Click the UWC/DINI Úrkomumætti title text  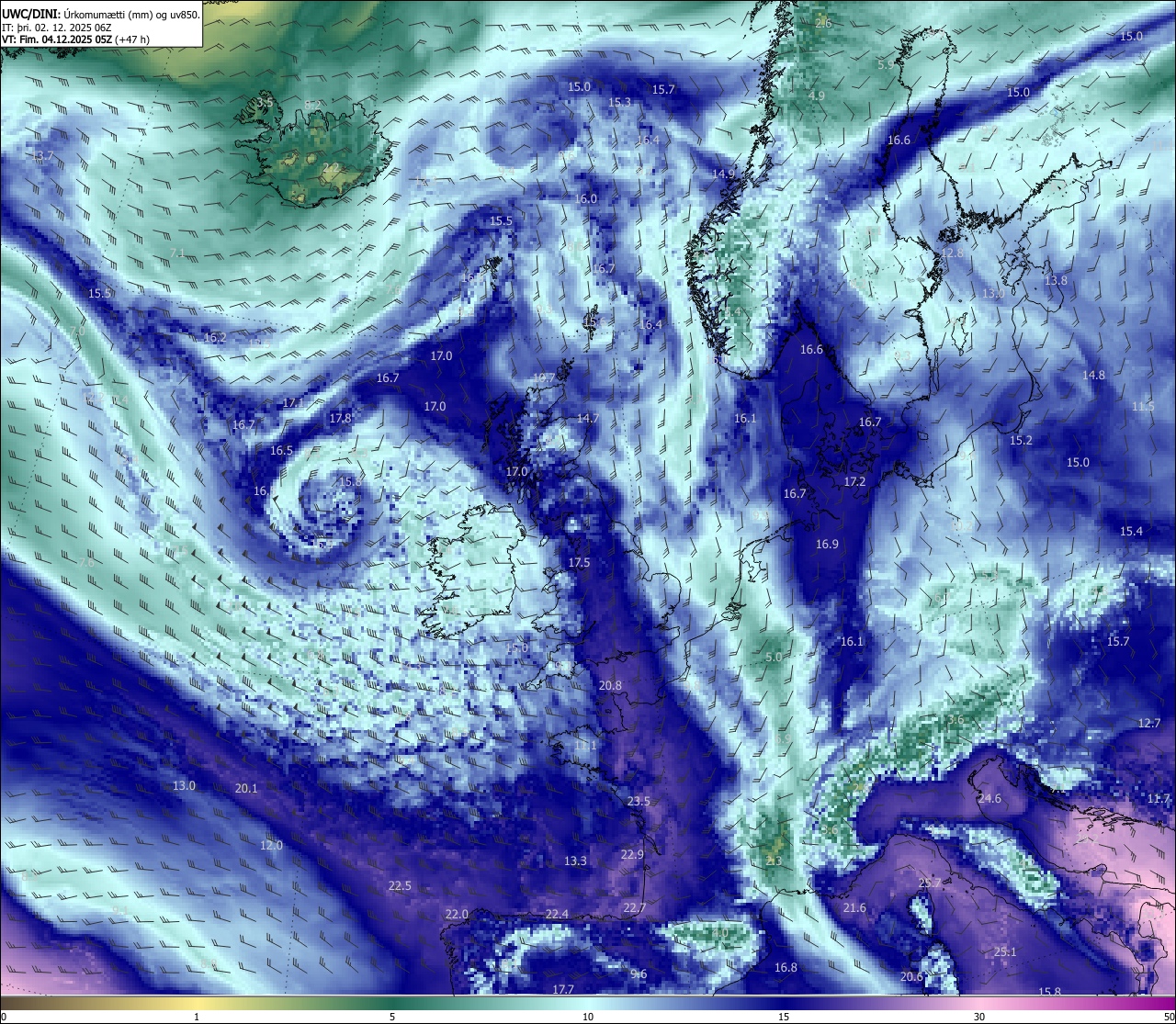pyautogui.click(x=100, y=15)
